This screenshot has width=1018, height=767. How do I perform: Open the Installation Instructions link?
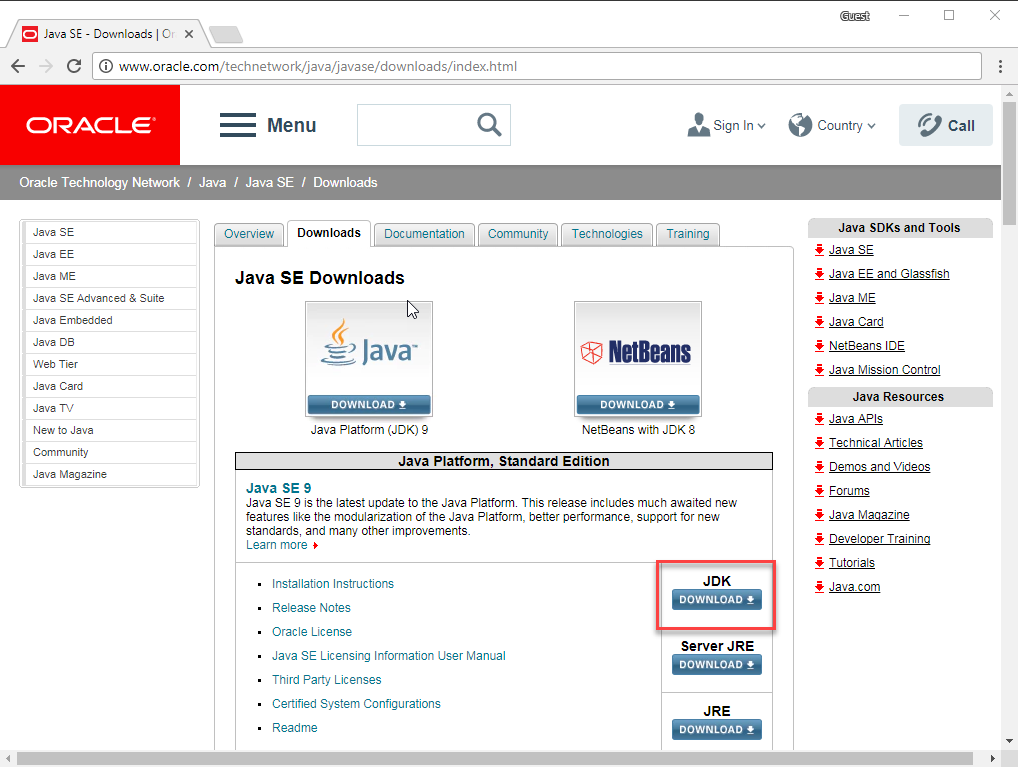click(x=332, y=584)
